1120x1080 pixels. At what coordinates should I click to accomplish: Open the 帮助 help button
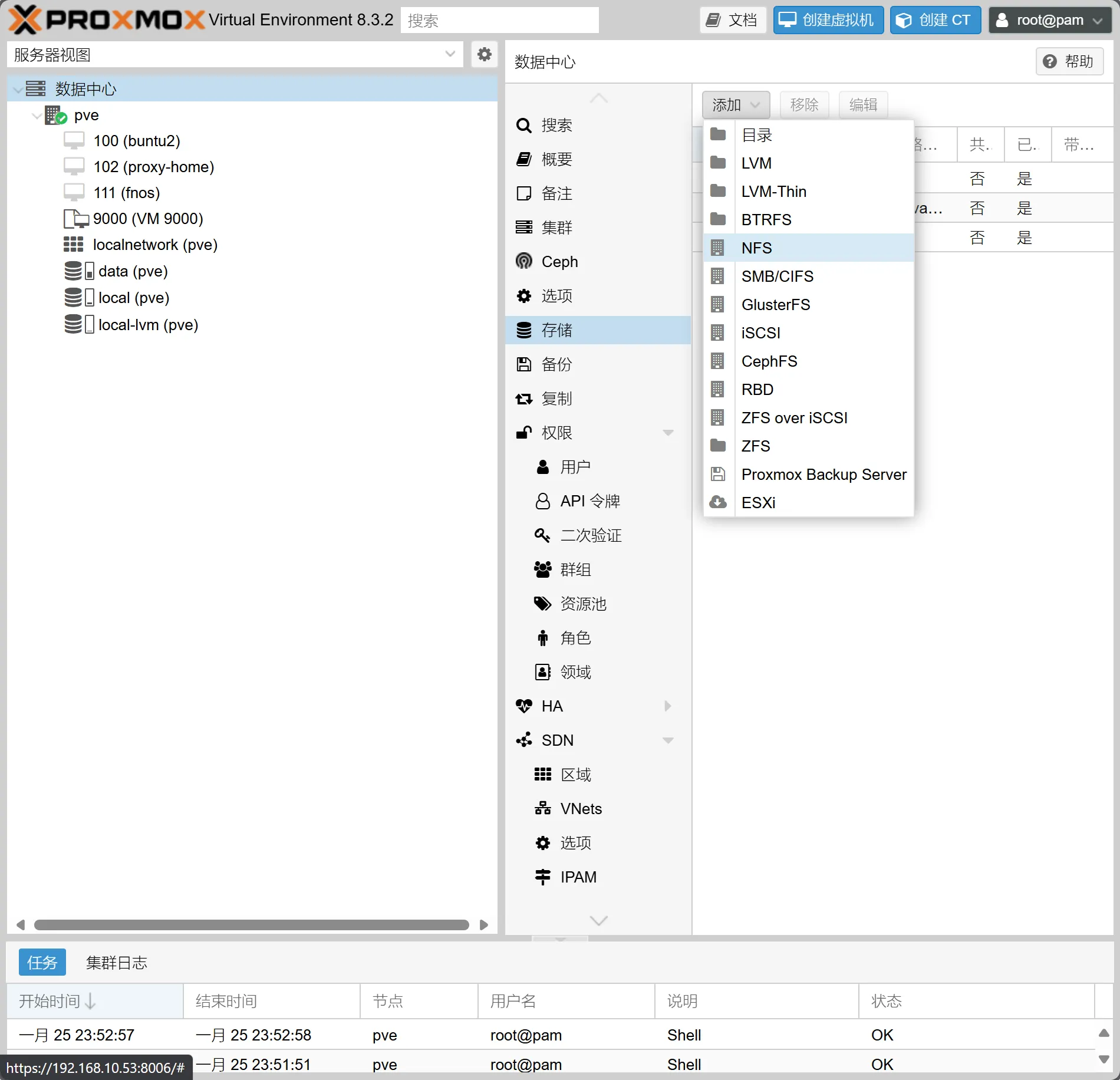click(1069, 61)
